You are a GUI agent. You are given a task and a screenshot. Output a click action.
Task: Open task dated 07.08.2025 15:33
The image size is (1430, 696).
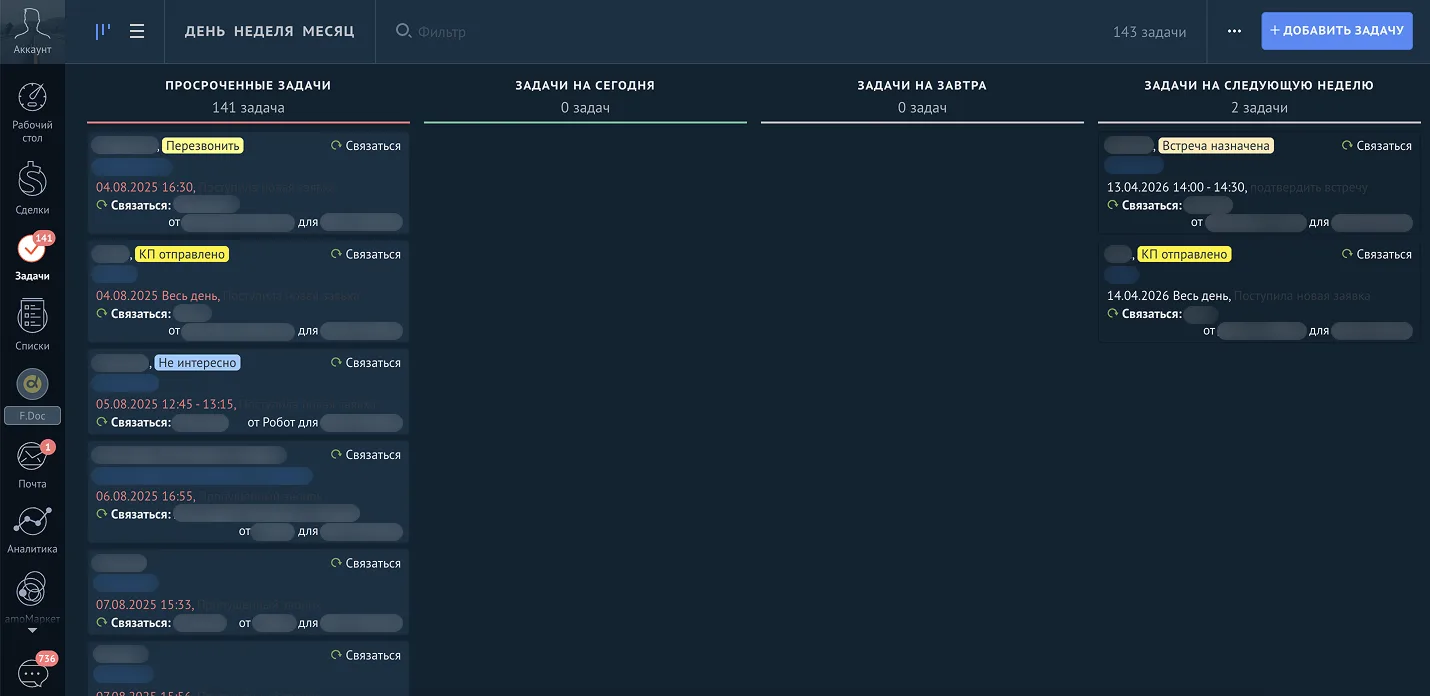click(248, 592)
